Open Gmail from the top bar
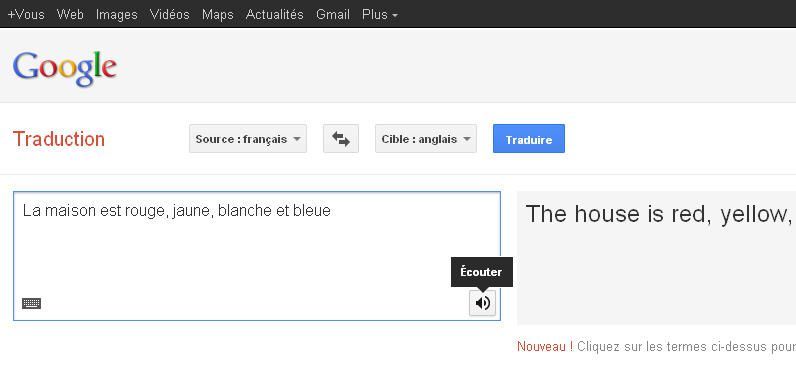Screen dimensions: 796x386 coord(333,15)
